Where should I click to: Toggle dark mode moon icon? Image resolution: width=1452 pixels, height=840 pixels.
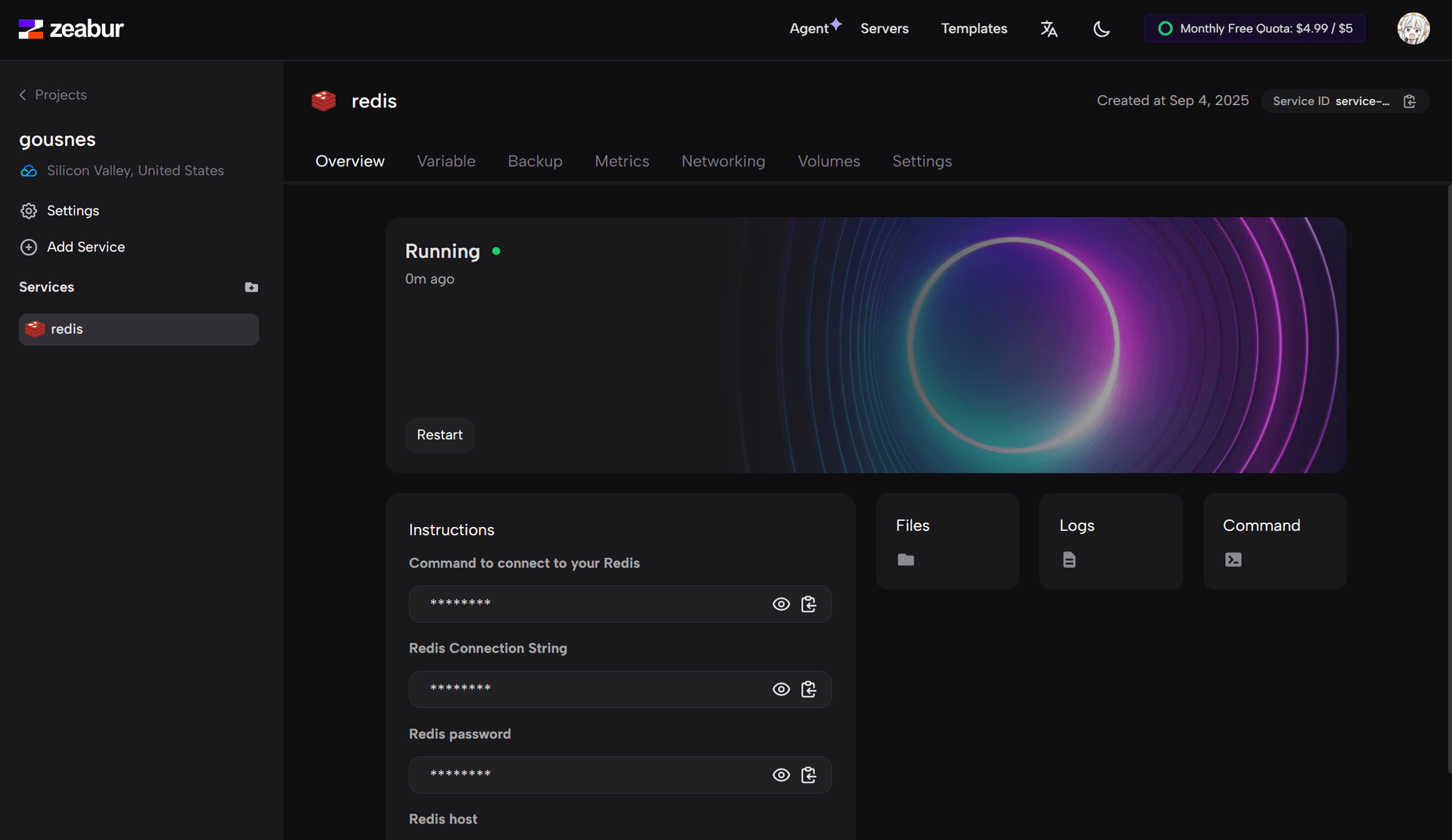coord(1101,29)
